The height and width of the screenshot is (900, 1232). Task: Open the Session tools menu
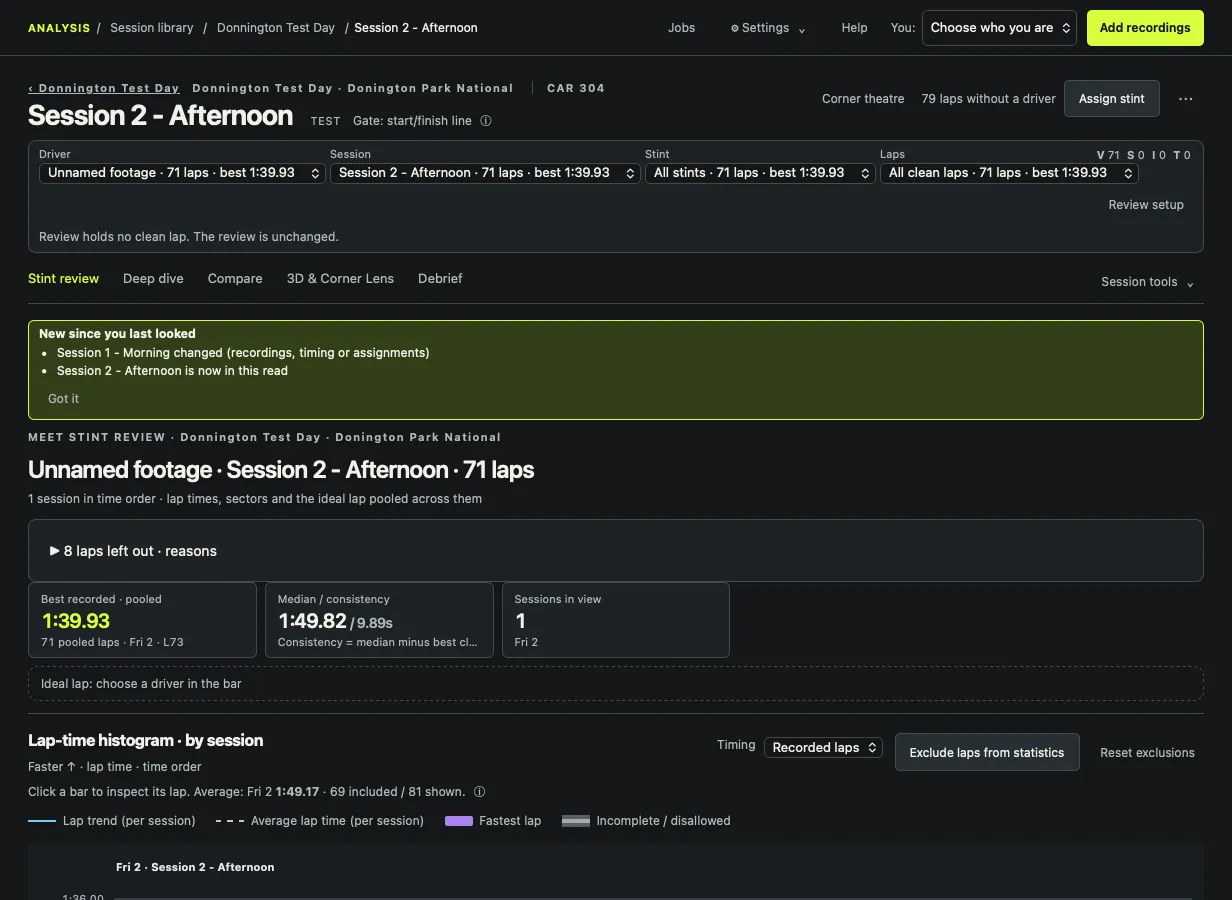[1147, 282]
